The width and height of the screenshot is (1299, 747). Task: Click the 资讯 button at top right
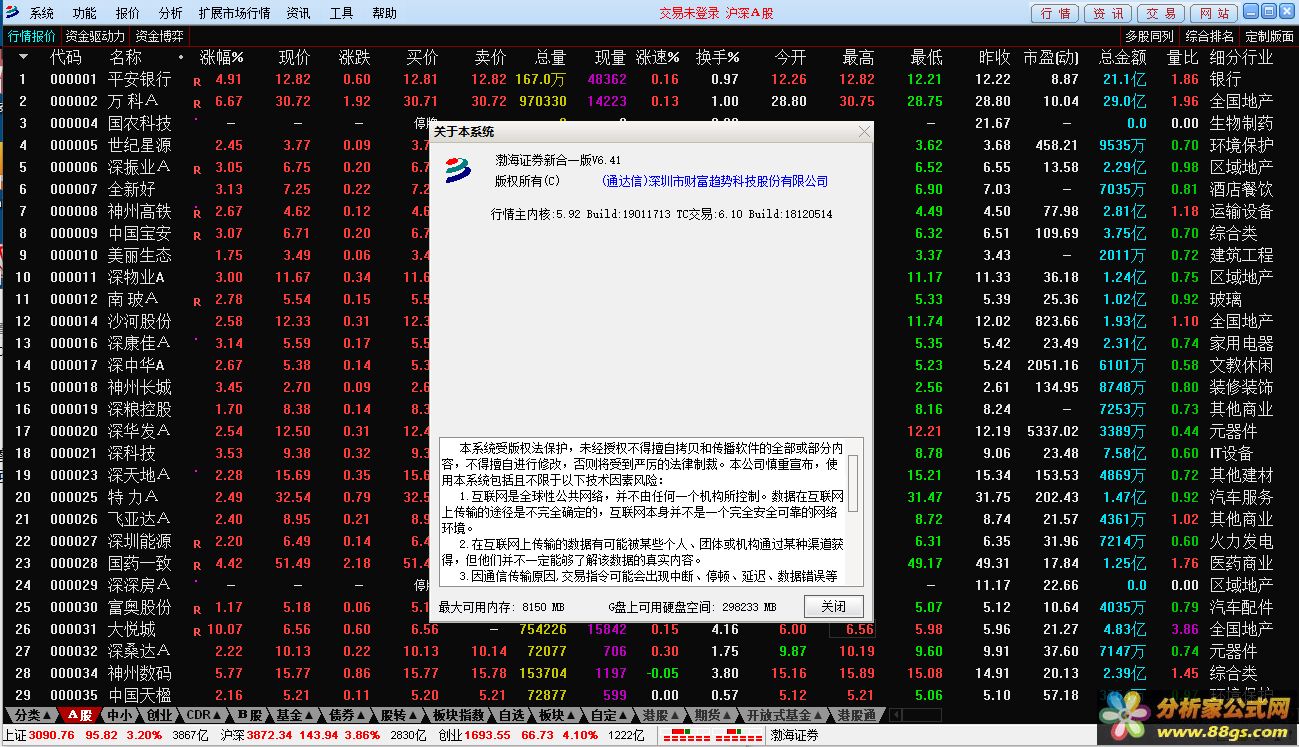click(x=1108, y=13)
